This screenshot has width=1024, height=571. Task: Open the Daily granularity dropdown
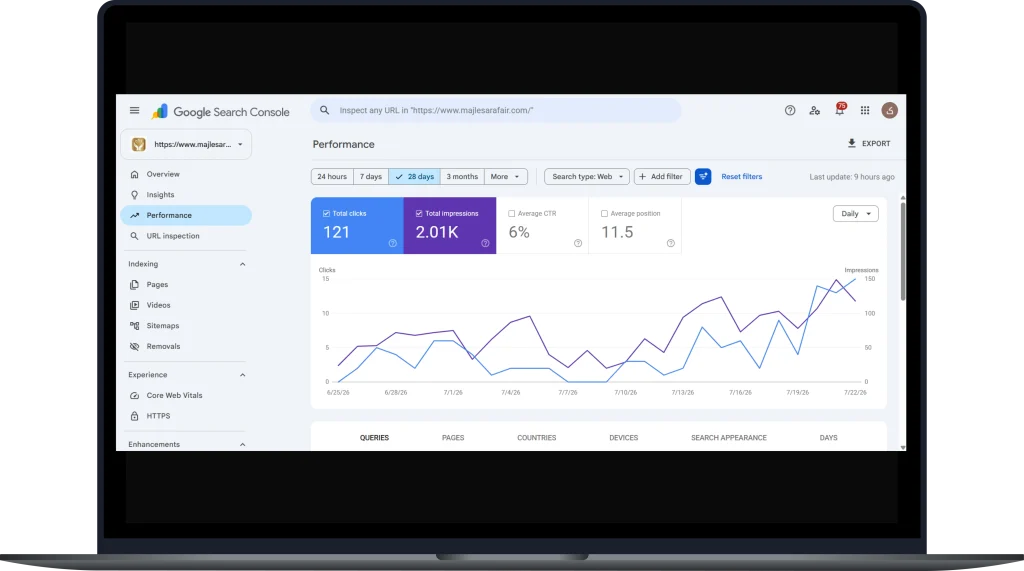[x=856, y=214]
